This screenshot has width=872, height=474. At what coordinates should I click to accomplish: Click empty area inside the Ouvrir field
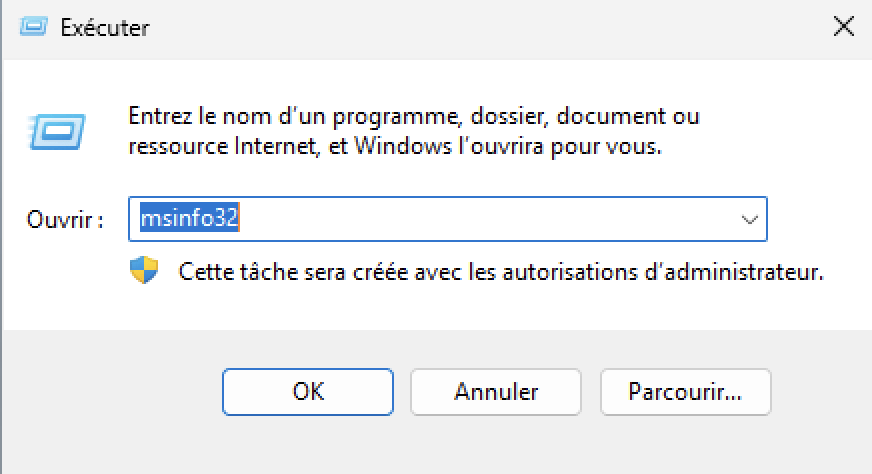[x=484, y=219]
